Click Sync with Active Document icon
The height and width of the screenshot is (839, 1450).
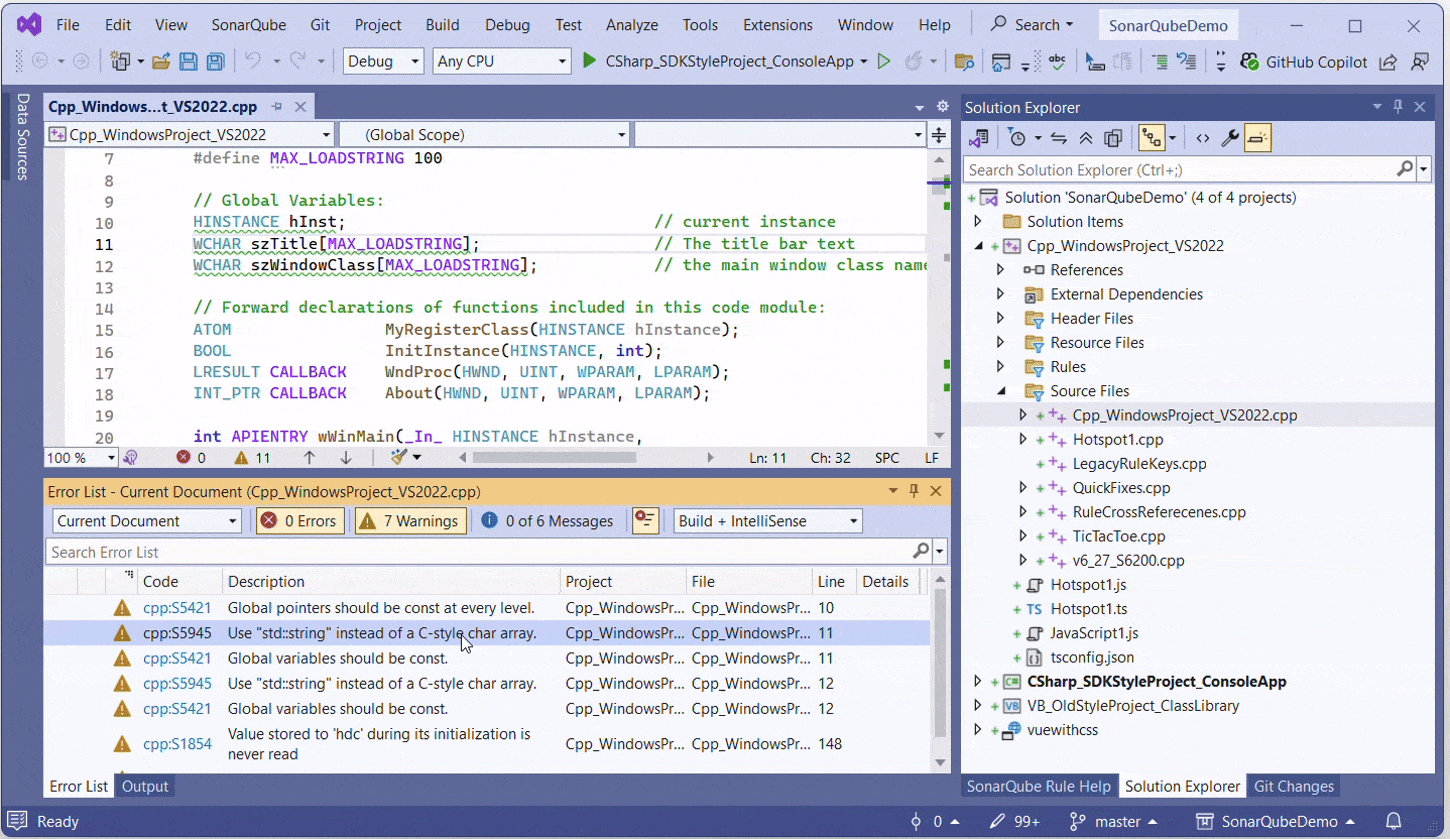1059,138
